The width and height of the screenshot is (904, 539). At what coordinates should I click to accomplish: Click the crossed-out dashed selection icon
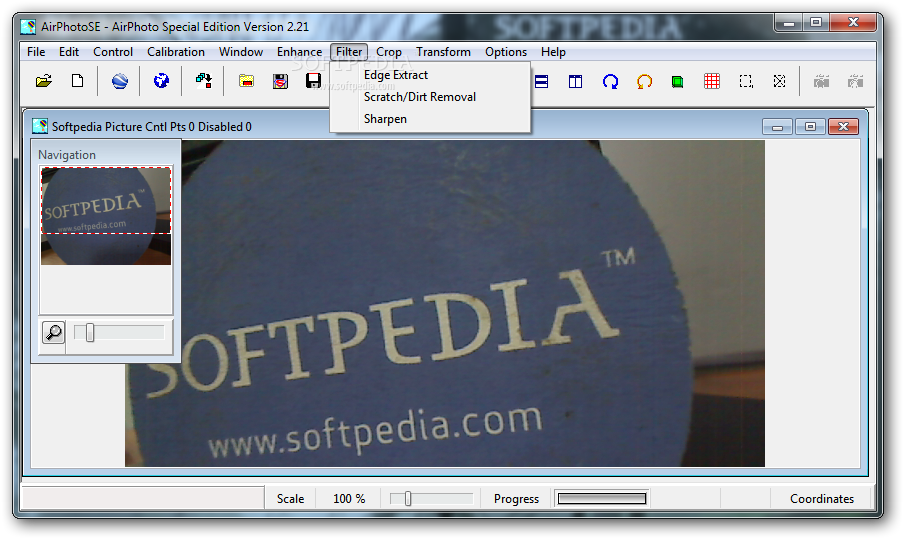click(x=779, y=81)
